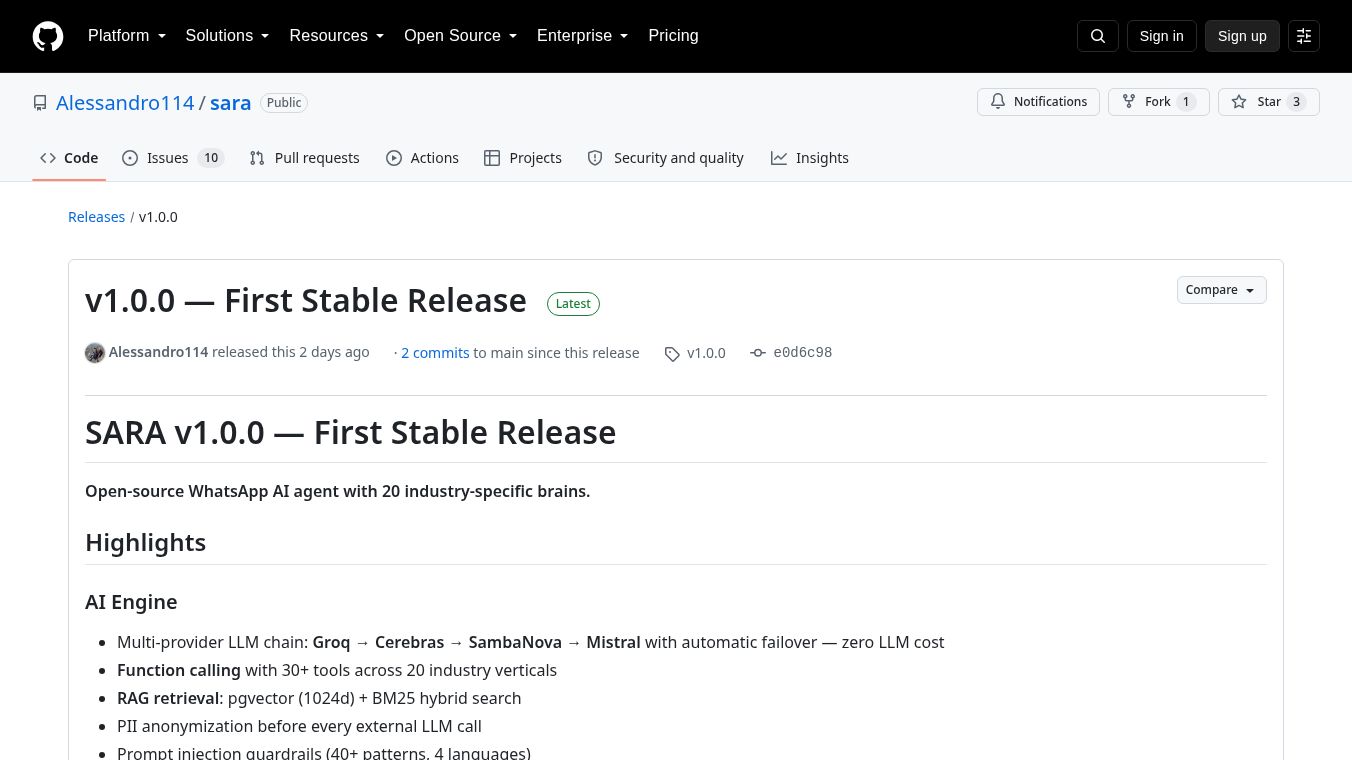Click the Alessandro114 avatar image
This screenshot has width=1352, height=760.
tap(95, 353)
